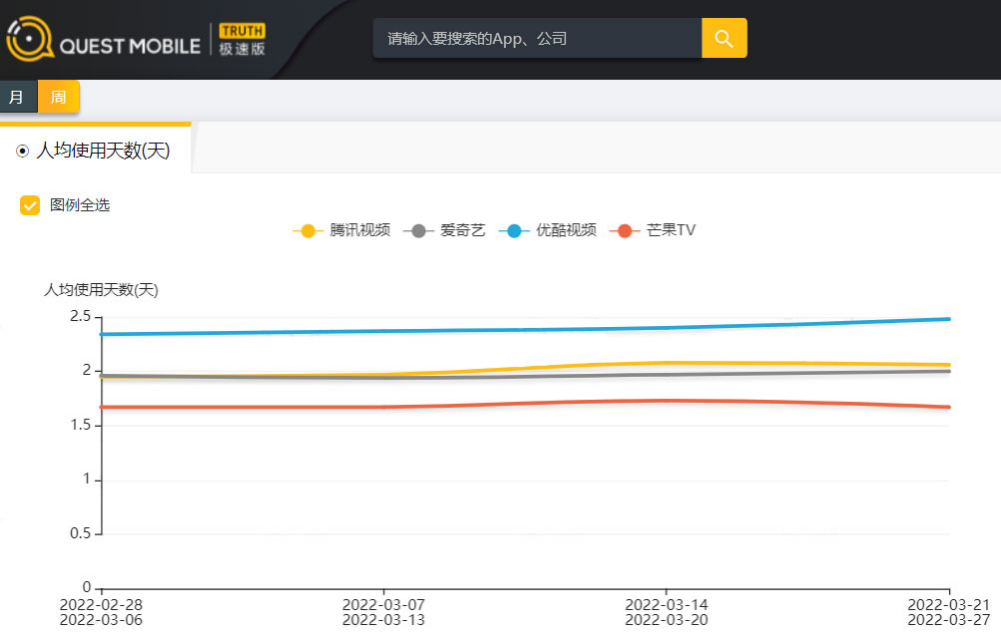1001x636 pixels.
Task: Click the 2.5 y-axis value label
Action: pyautogui.click(x=80, y=316)
